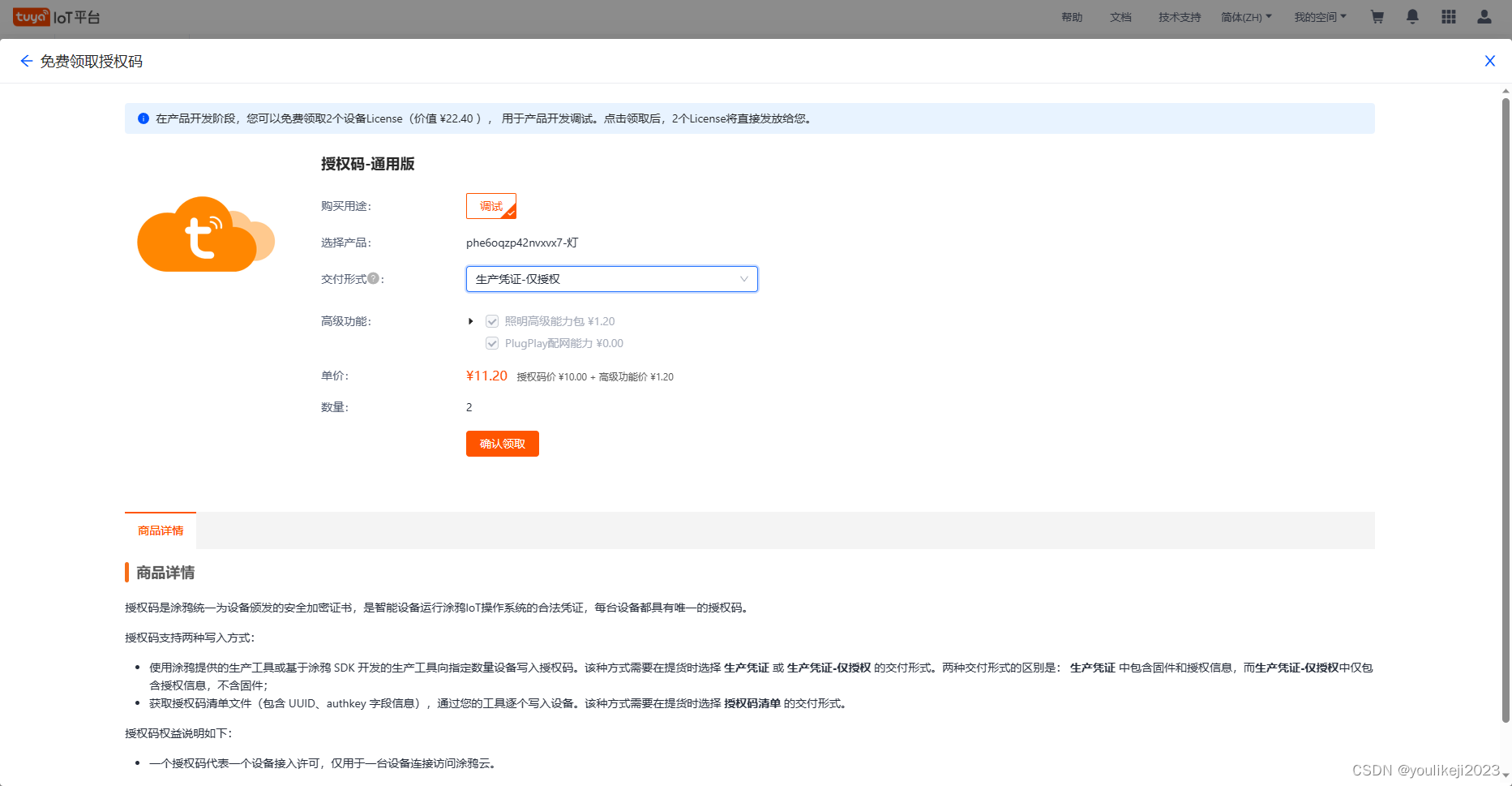The height and width of the screenshot is (786, 1512).
Task: Click the 数量 label
Action: tap(335, 407)
